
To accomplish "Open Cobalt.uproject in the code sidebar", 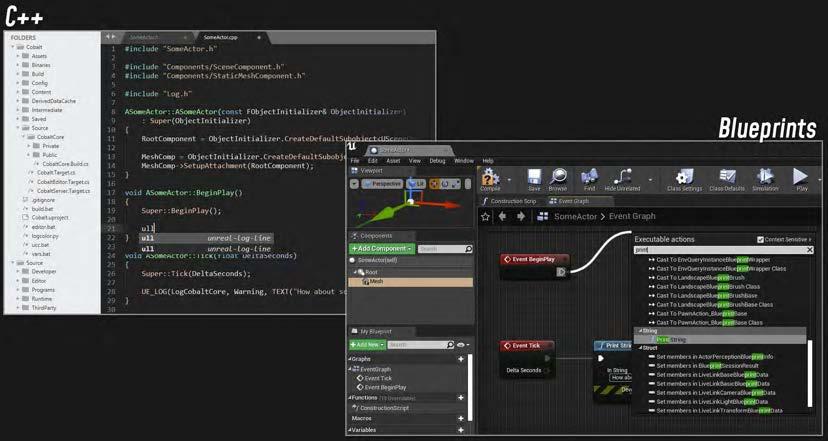I will (x=50, y=218).
